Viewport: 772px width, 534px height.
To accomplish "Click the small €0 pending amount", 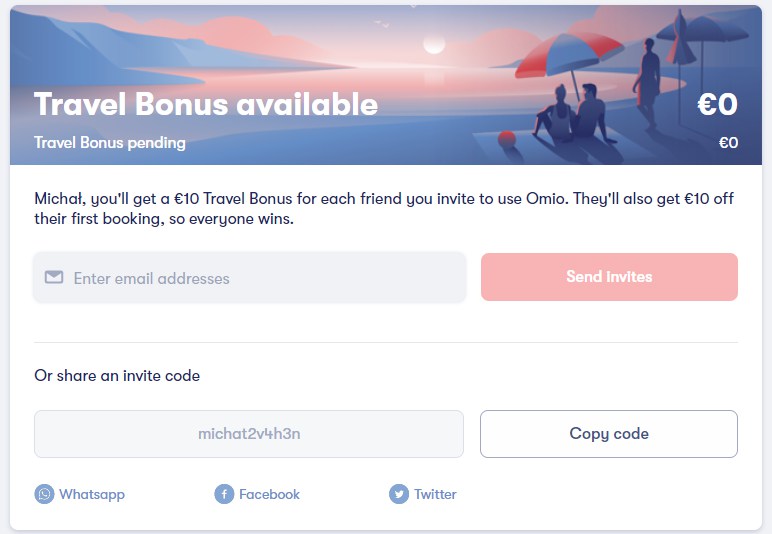I will click(x=728, y=143).
